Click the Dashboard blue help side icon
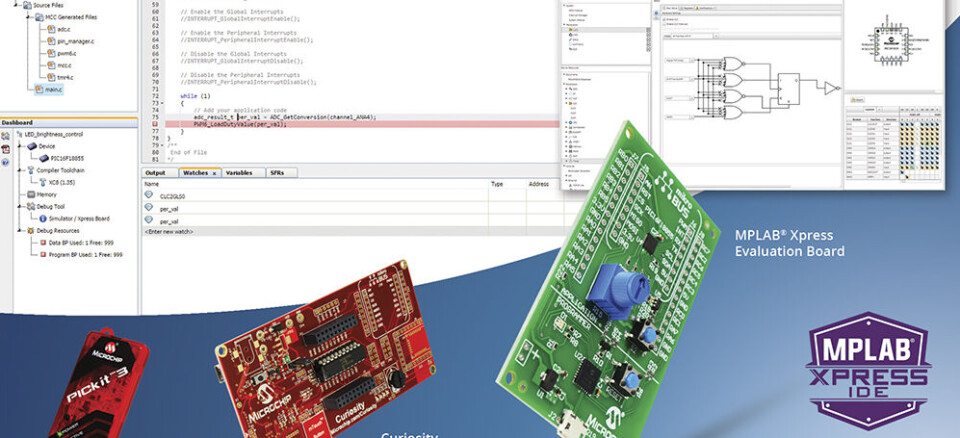 pyautogui.click(x=6, y=162)
